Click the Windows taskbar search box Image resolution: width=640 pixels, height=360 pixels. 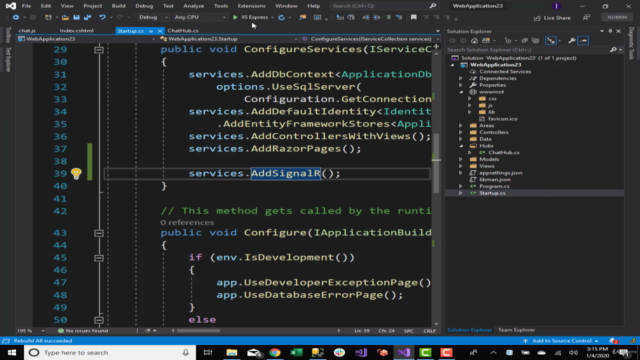coord(110,352)
